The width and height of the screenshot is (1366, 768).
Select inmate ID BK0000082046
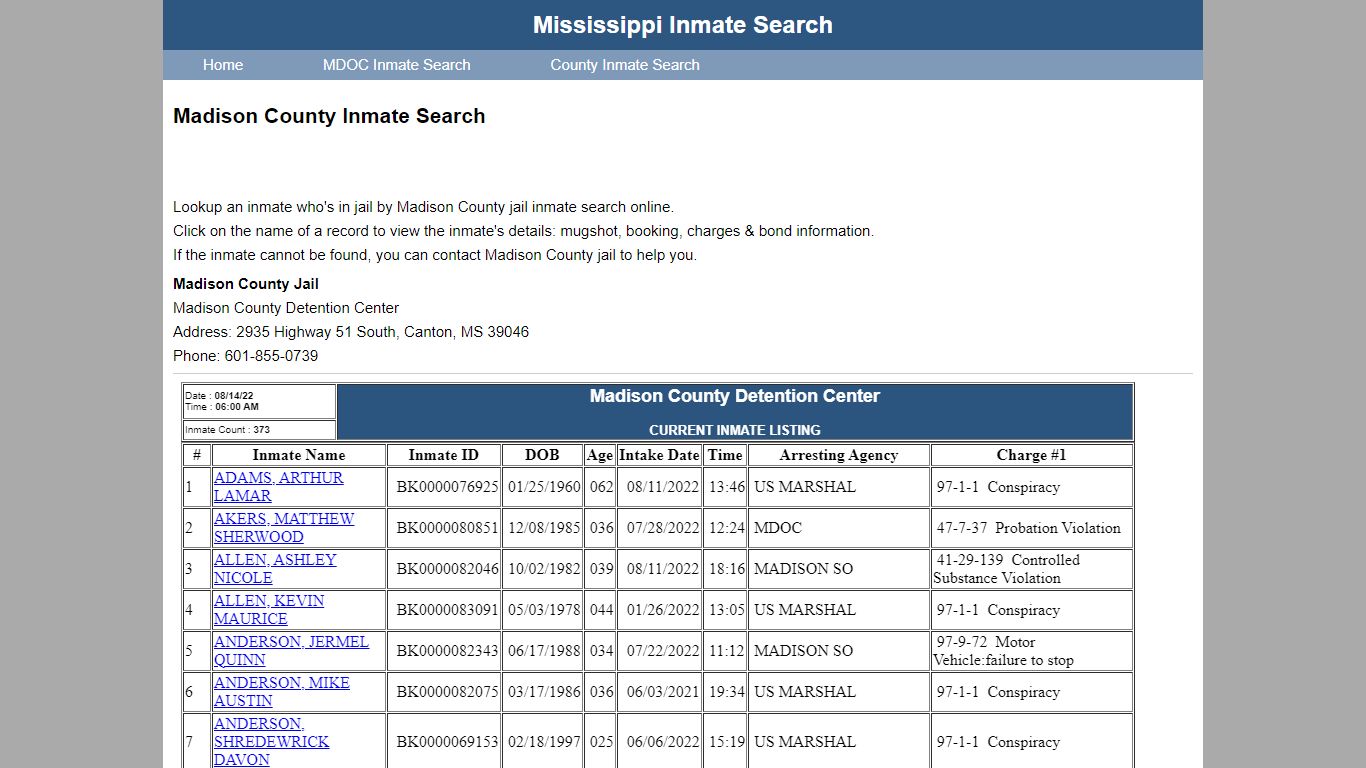[447, 569]
